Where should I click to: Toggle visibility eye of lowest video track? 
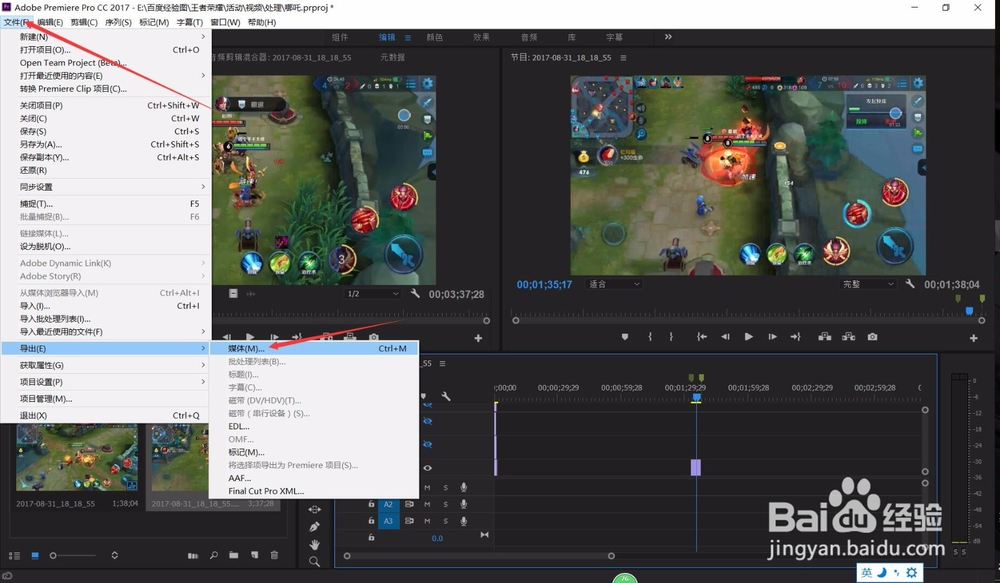427,468
